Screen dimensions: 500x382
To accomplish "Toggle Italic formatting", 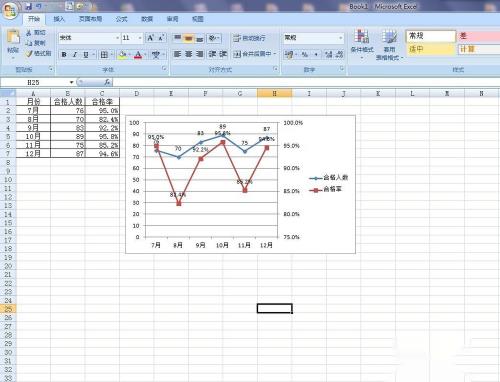I will 75,55.
